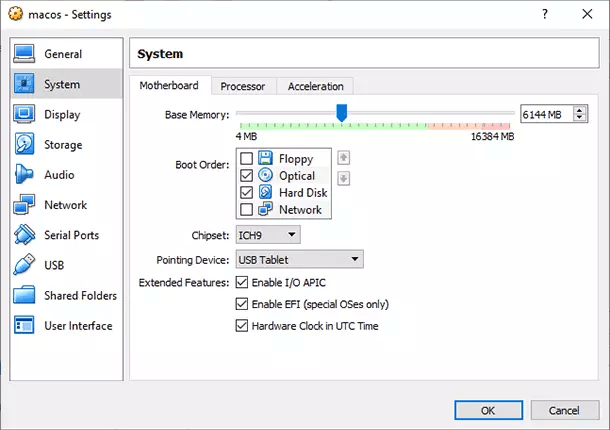Select General settings category
Image resolution: width=610 pixels, height=430 pixels.
click(67, 54)
